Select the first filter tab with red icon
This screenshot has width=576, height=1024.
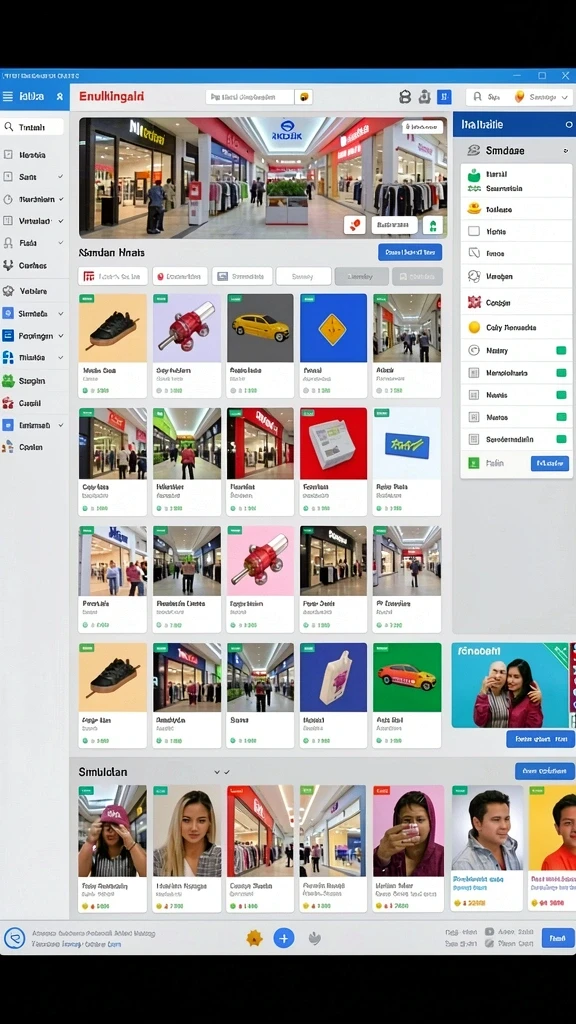pos(112,276)
